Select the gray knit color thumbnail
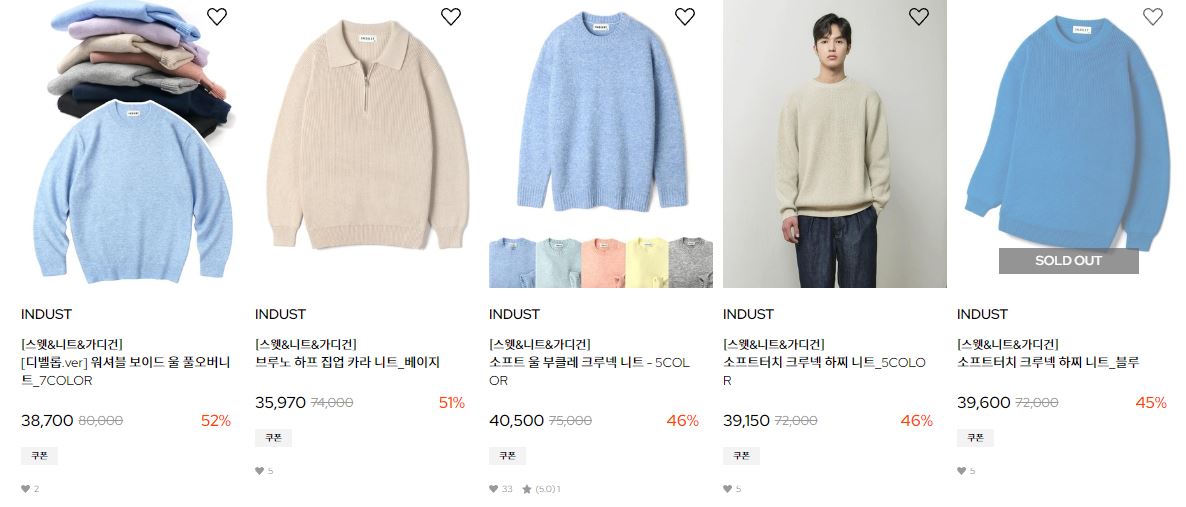1186x507 pixels. click(691, 263)
